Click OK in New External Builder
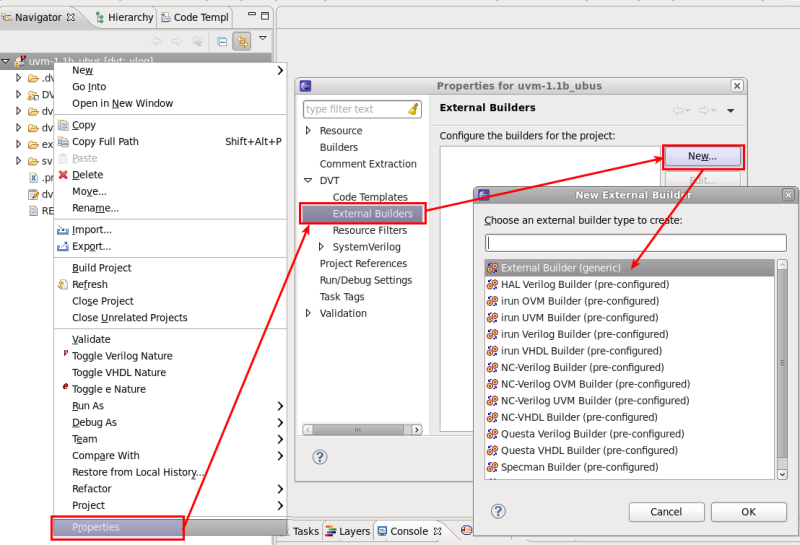800x545 pixels. 748,511
